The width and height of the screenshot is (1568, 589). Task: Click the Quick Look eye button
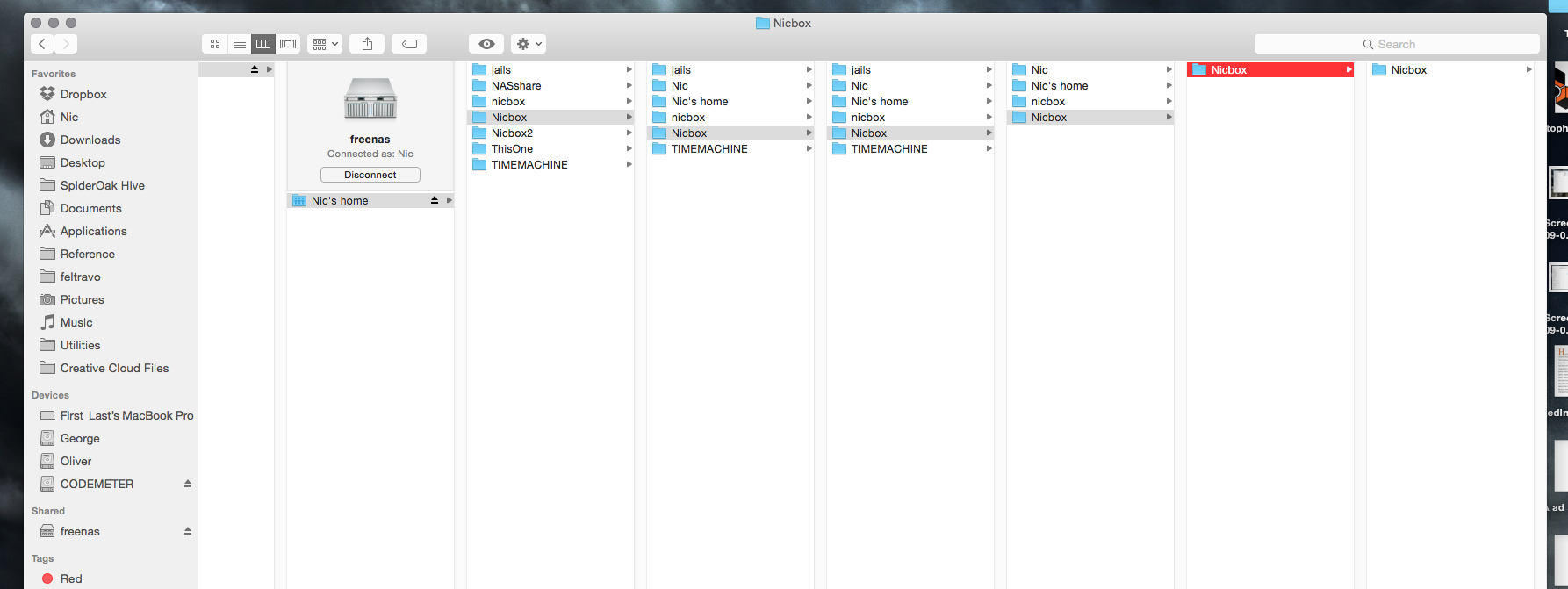click(x=486, y=44)
